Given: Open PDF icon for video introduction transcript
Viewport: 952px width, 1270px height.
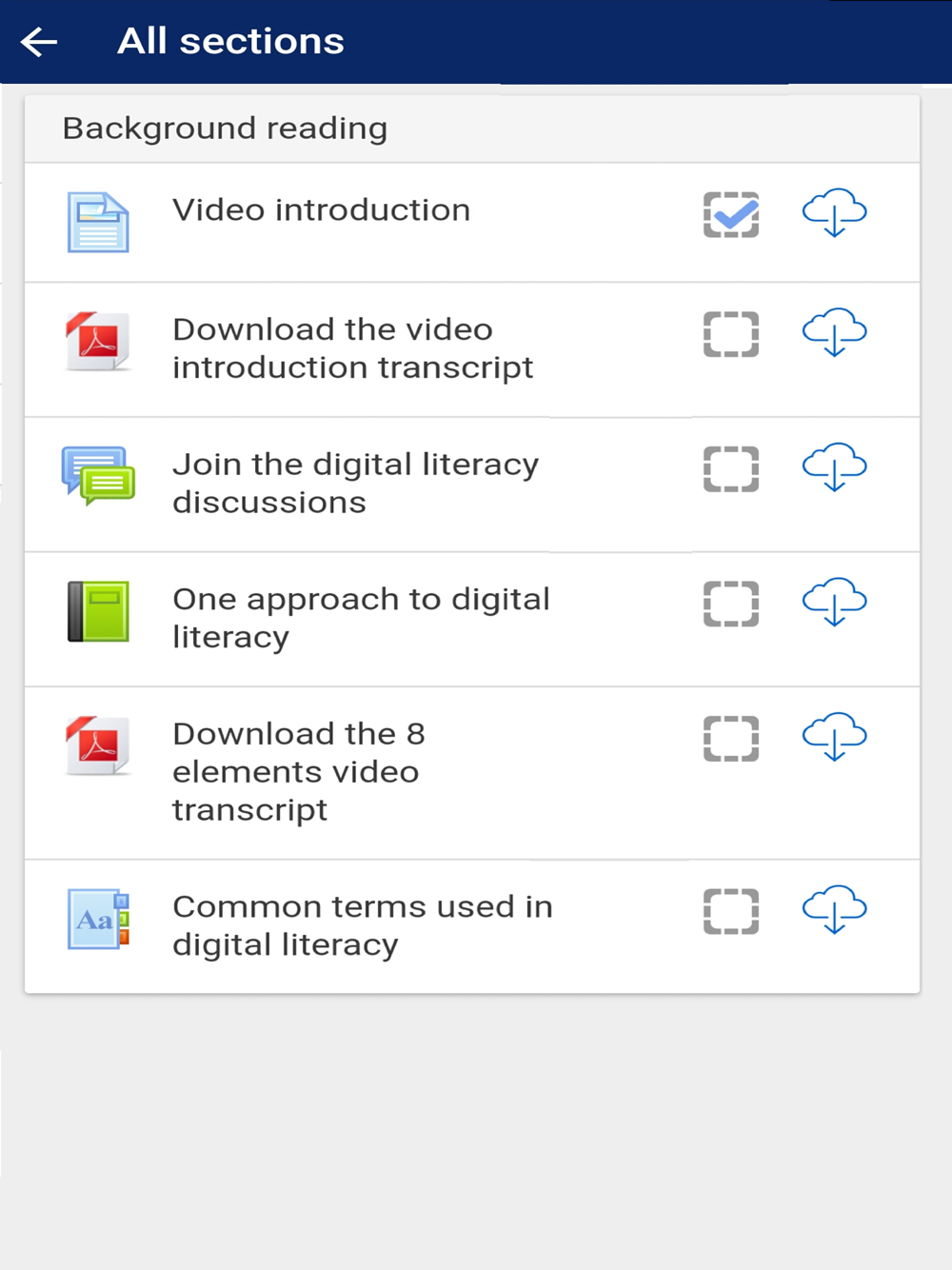Looking at the screenshot, I should [98, 341].
